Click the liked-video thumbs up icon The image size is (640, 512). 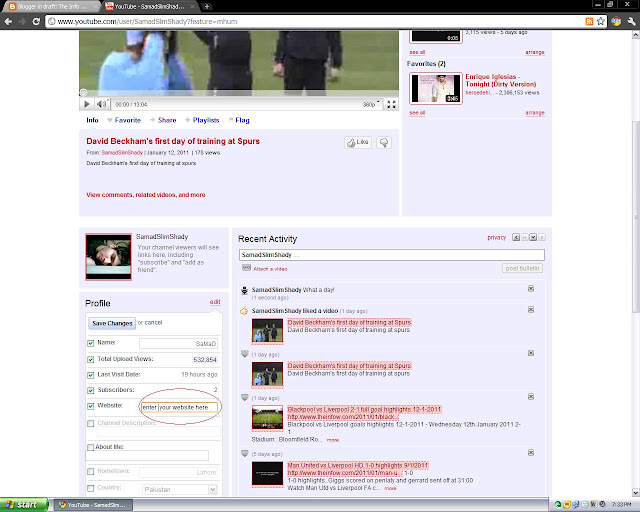[x=244, y=311]
